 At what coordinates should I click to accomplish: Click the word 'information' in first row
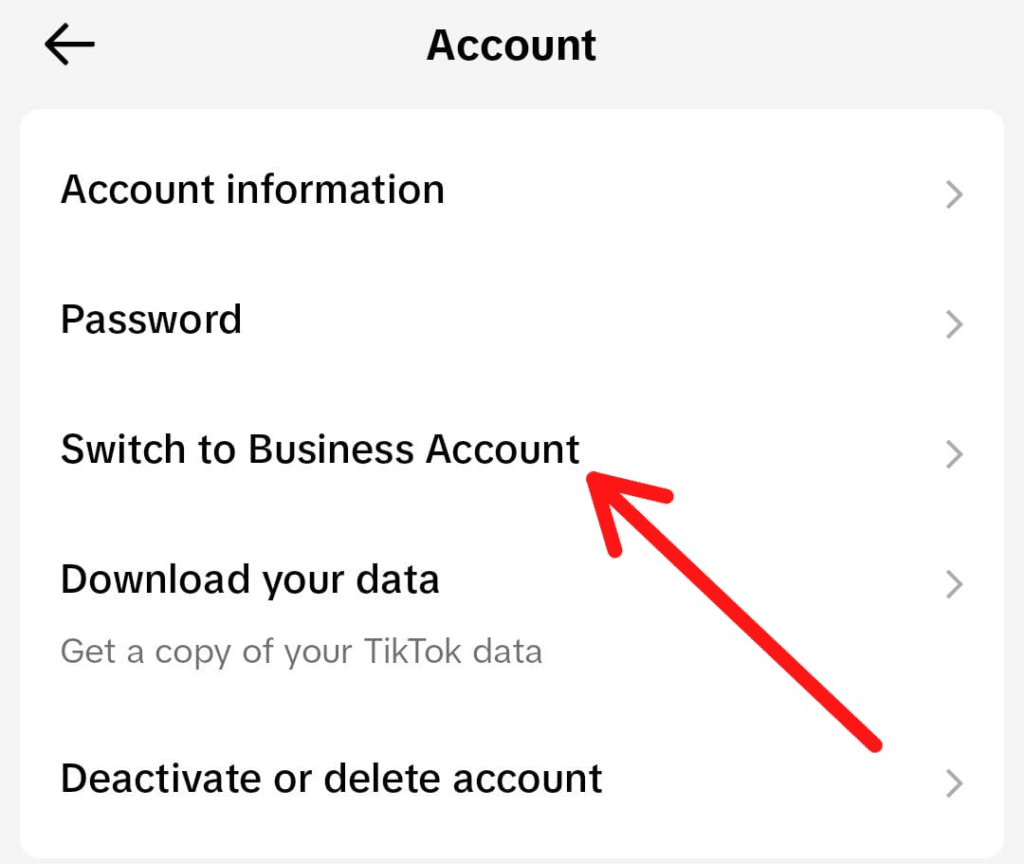pyautogui.click(x=335, y=189)
